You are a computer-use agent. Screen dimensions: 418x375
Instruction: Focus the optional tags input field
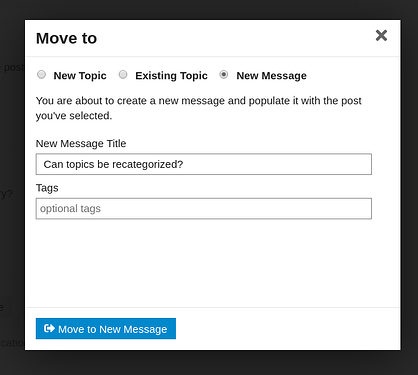click(204, 209)
